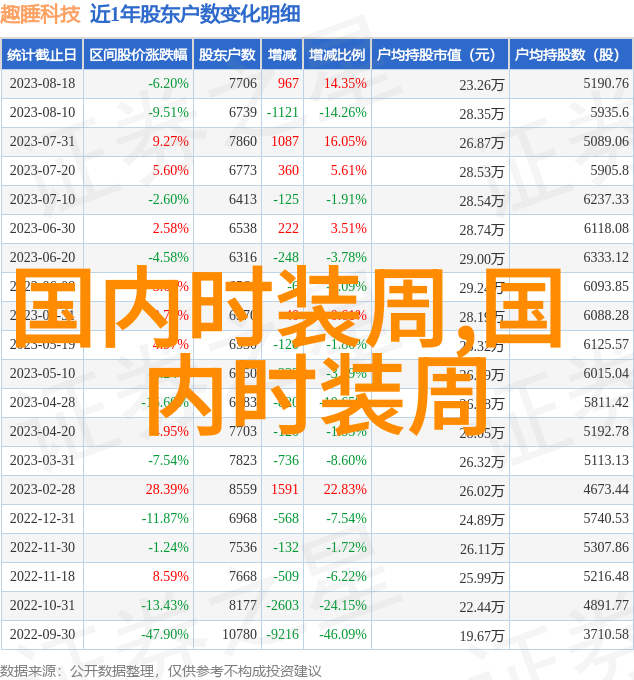Click the shareholder count 7706
Screen dimensions: 634x680
[x=243, y=83]
